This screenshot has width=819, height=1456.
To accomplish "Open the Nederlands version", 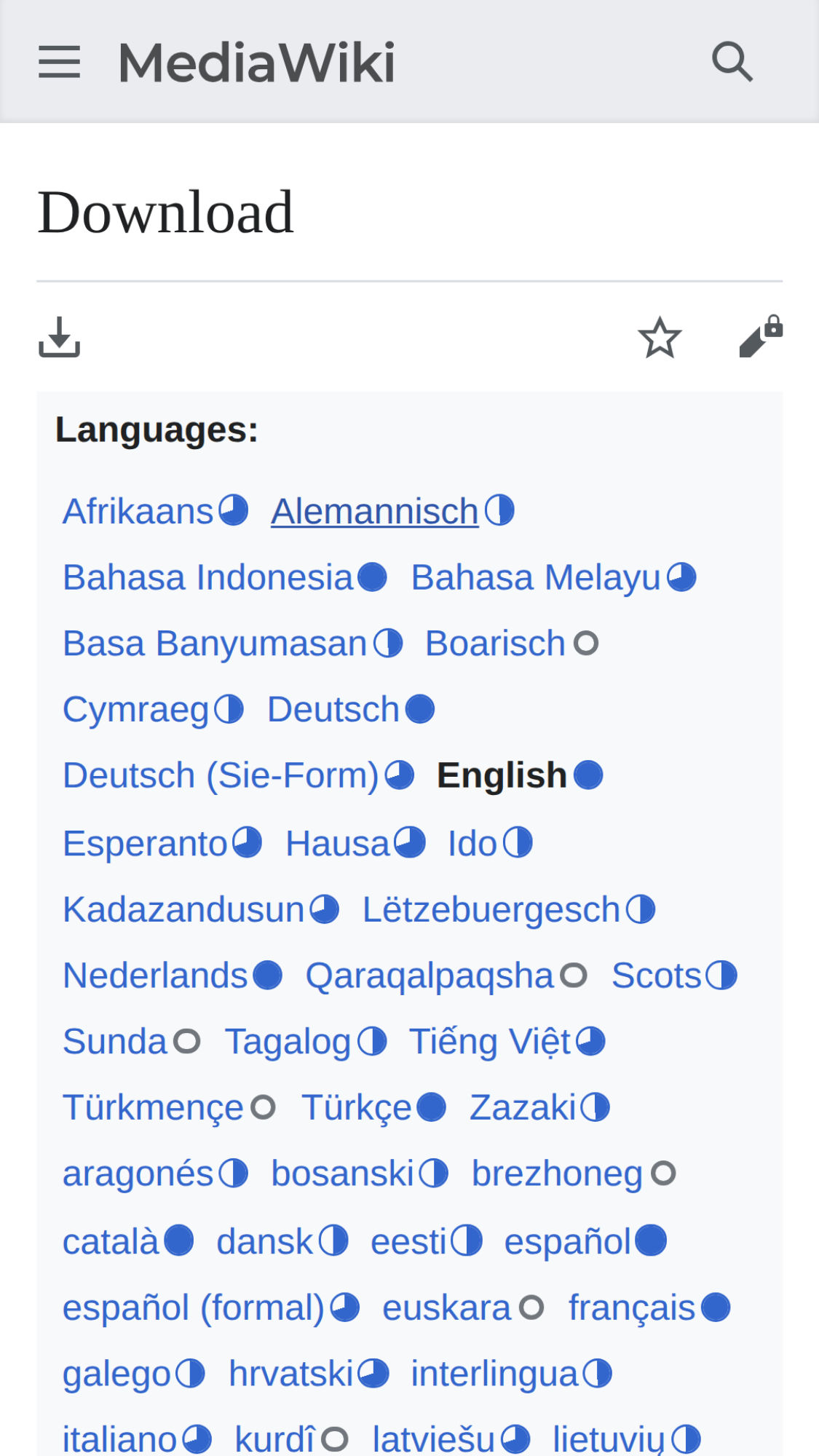I will coord(155,976).
